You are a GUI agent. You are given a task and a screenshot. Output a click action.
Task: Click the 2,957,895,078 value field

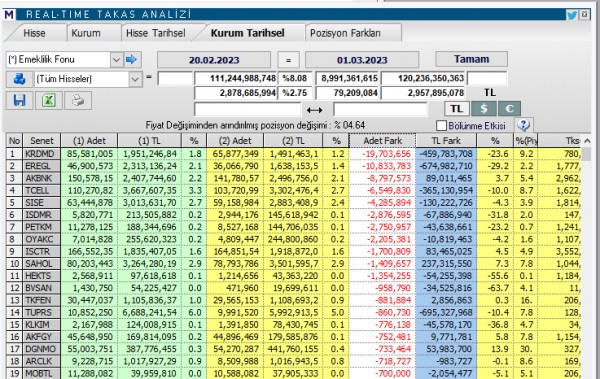423,93
